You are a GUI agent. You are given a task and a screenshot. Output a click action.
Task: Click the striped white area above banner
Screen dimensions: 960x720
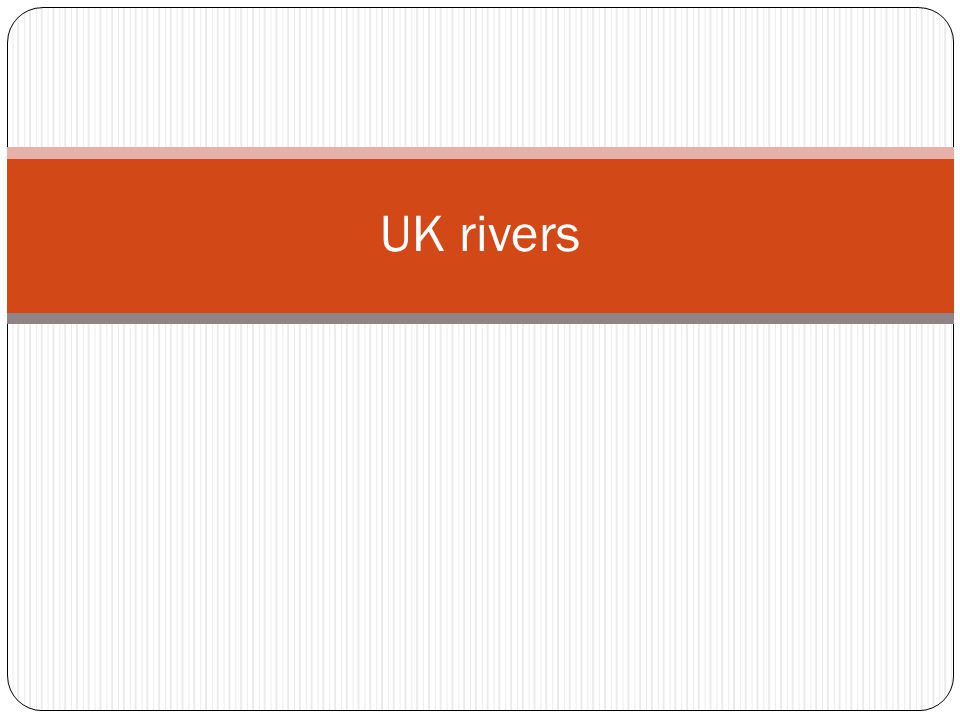pos(480,78)
